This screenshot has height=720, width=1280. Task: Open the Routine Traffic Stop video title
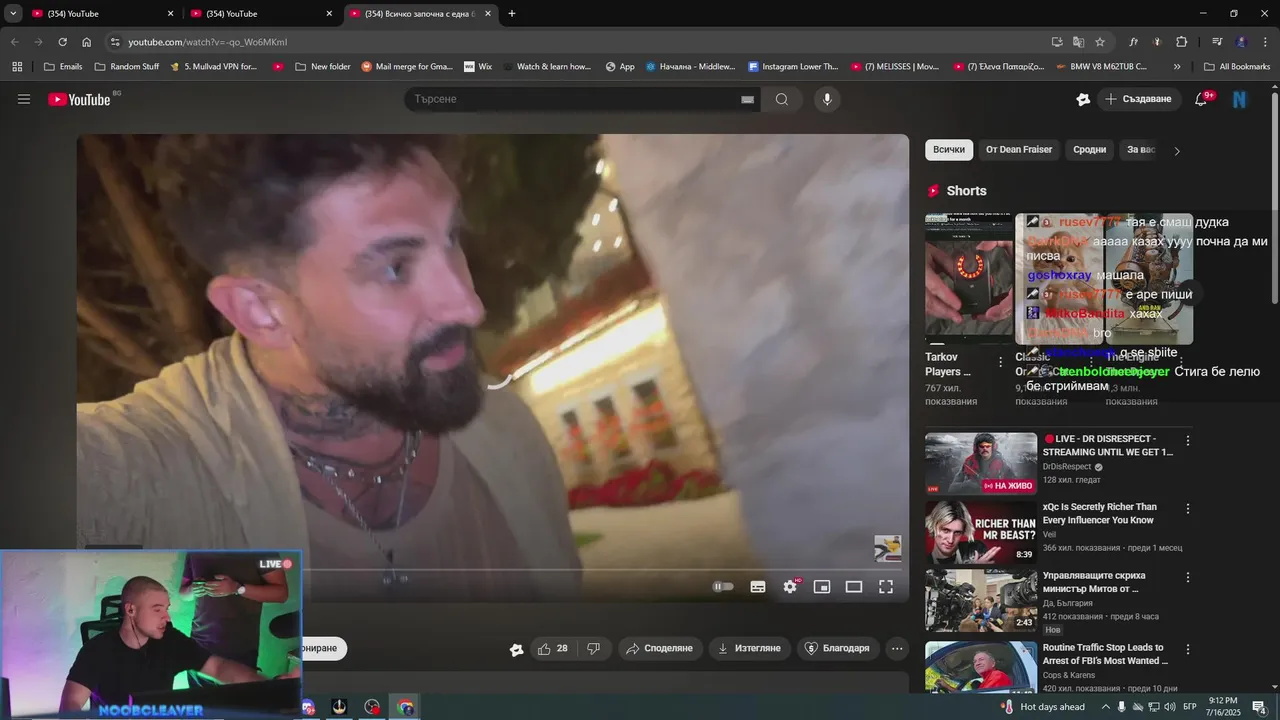click(1105, 654)
